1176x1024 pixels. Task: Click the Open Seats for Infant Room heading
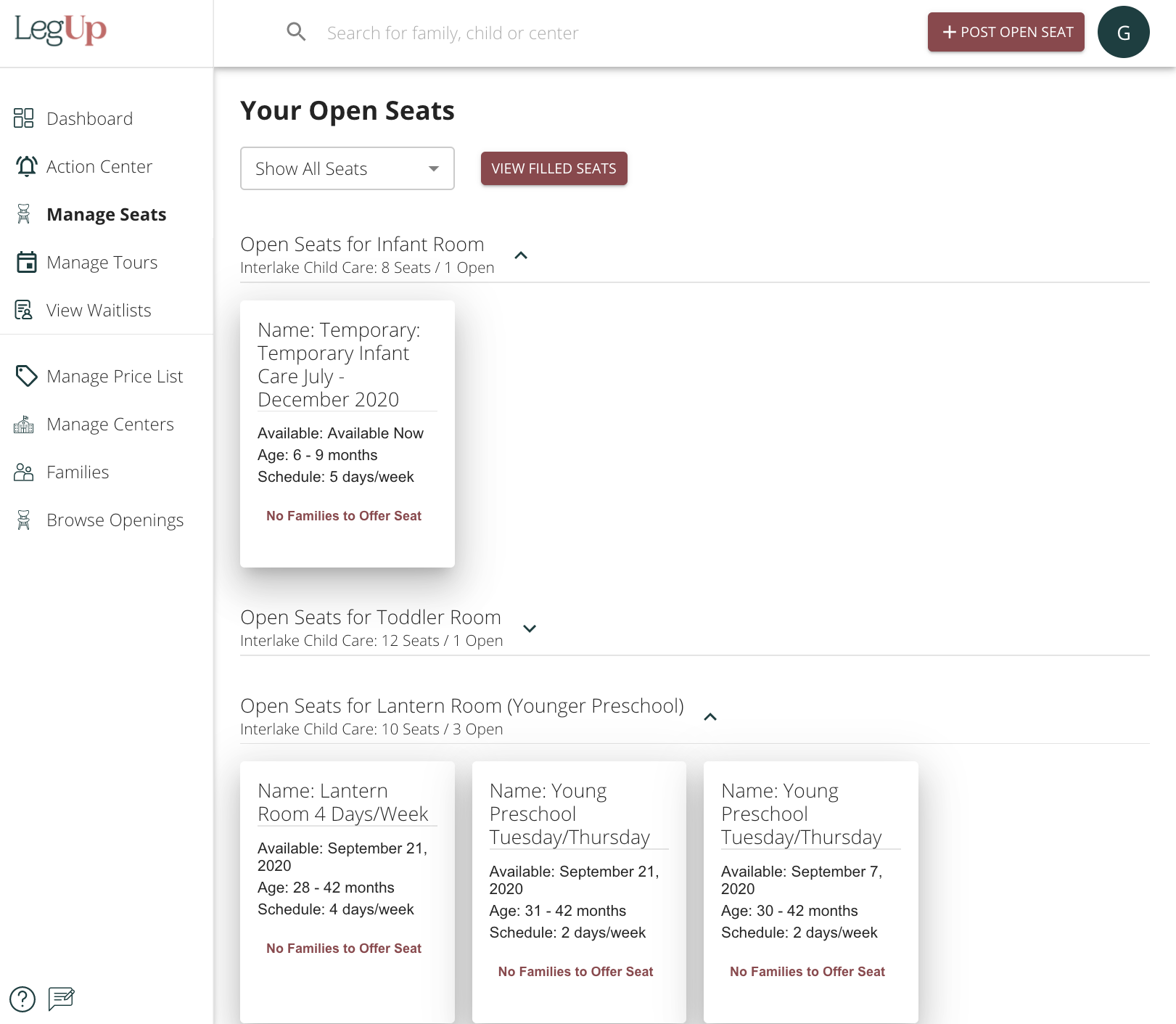pyautogui.click(x=362, y=245)
